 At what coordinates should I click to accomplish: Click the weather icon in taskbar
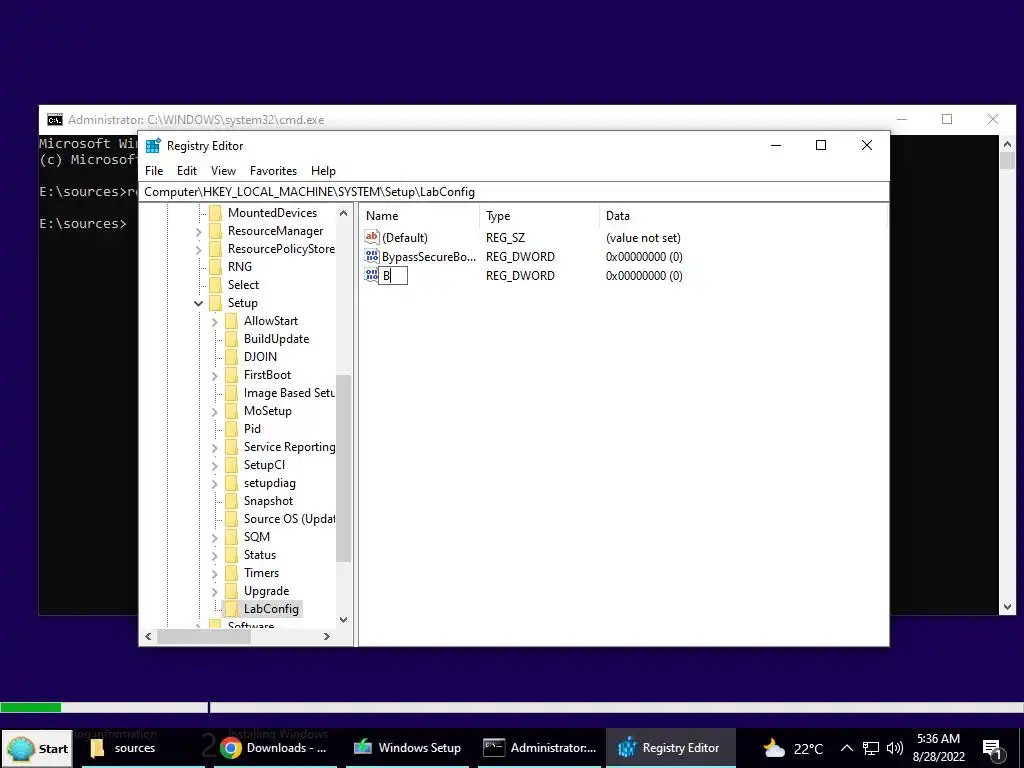coord(774,748)
